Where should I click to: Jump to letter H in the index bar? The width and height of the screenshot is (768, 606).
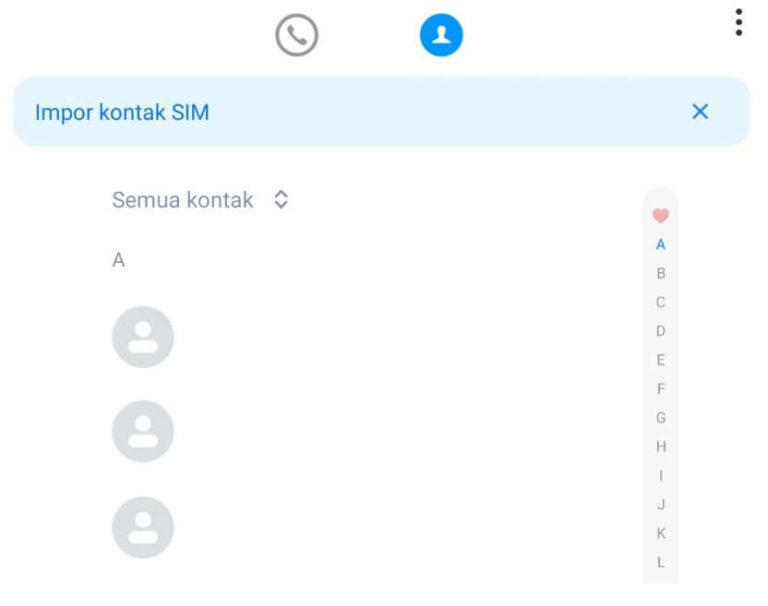click(661, 446)
